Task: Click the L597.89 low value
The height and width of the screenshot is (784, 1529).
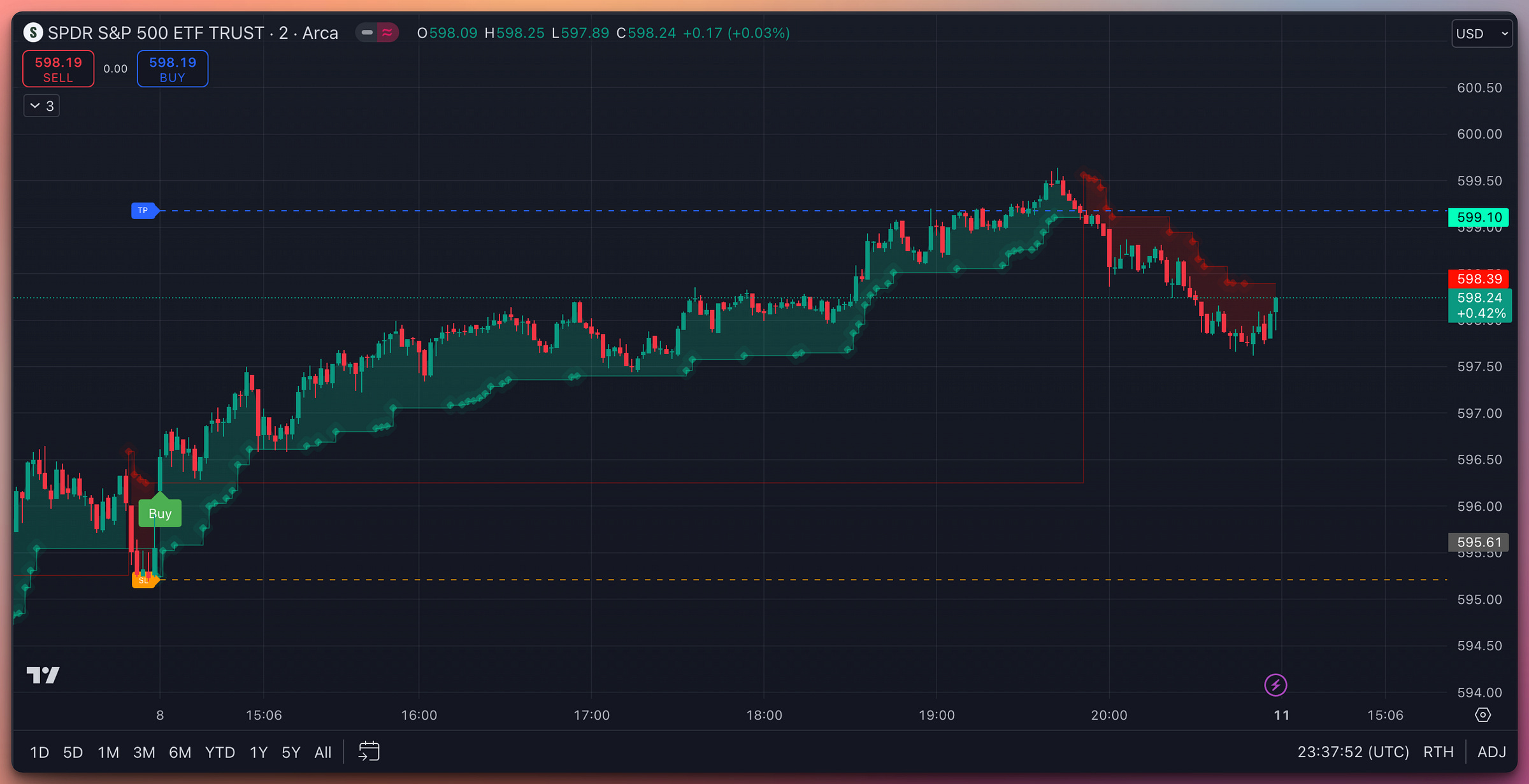Action: 580,33
